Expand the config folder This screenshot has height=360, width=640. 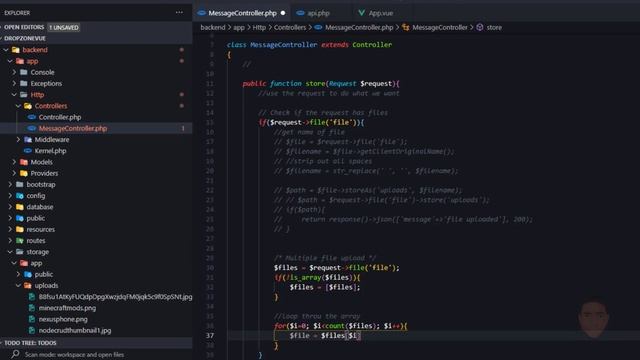tap(10, 196)
